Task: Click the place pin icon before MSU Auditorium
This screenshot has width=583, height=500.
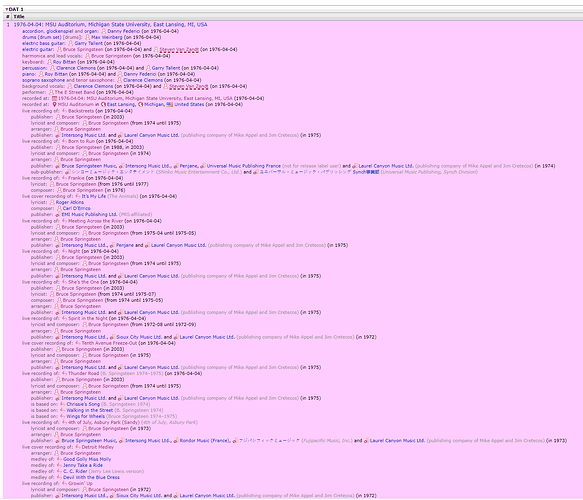Action: pyautogui.click(x=54, y=104)
